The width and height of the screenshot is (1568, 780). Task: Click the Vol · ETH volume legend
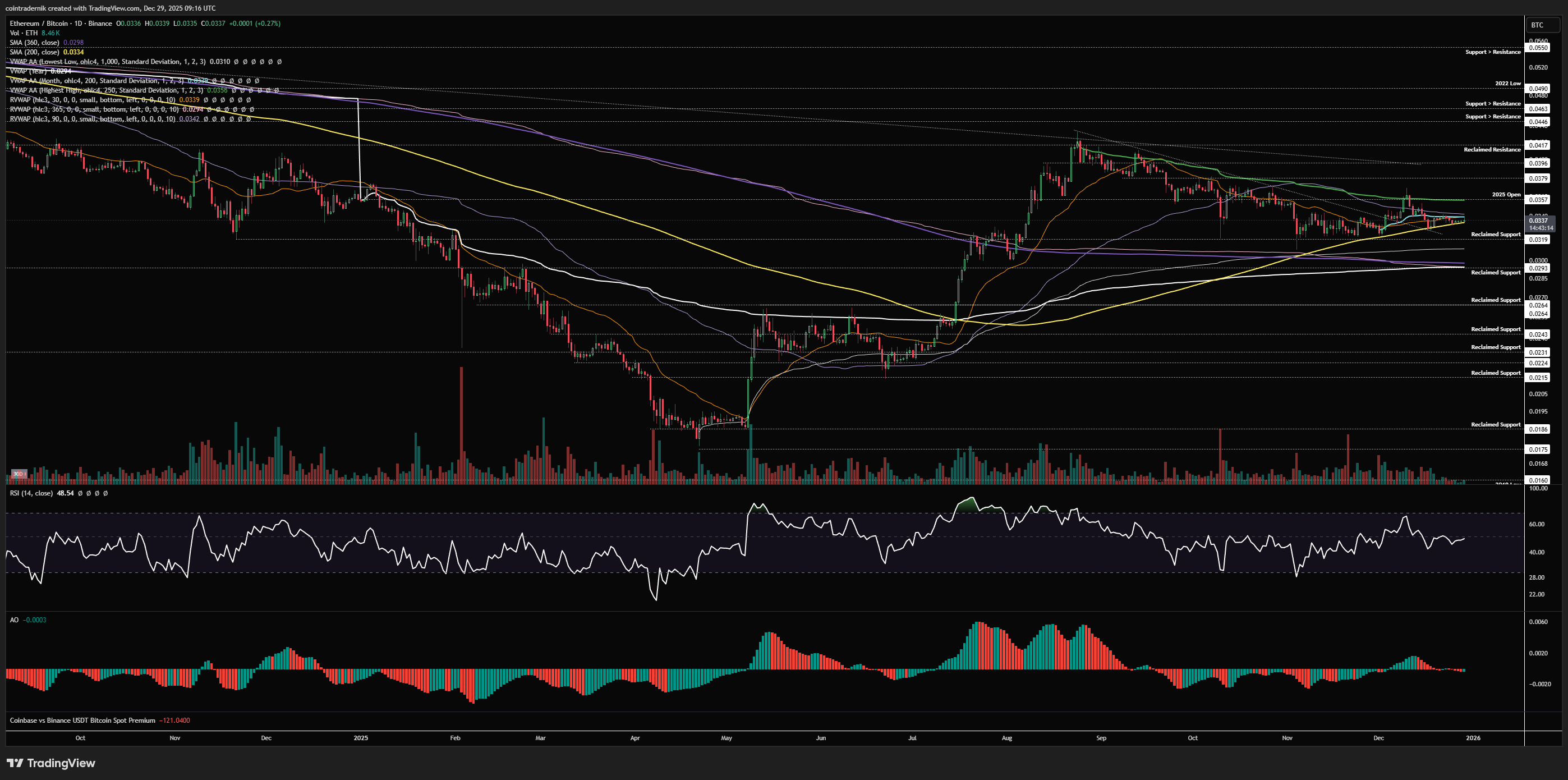click(x=24, y=33)
